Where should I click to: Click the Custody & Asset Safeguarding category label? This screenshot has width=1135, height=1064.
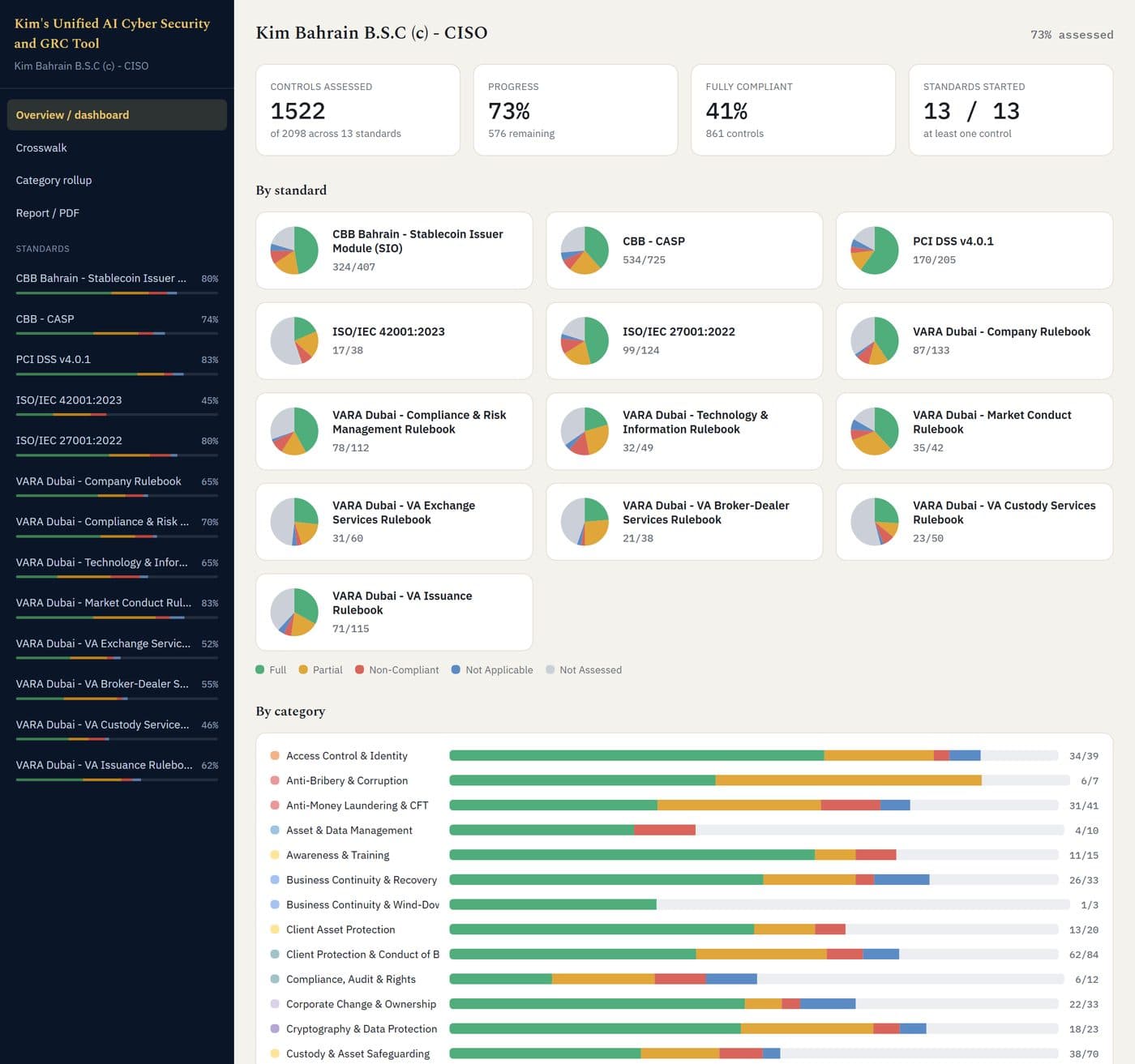pos(358,1053)
